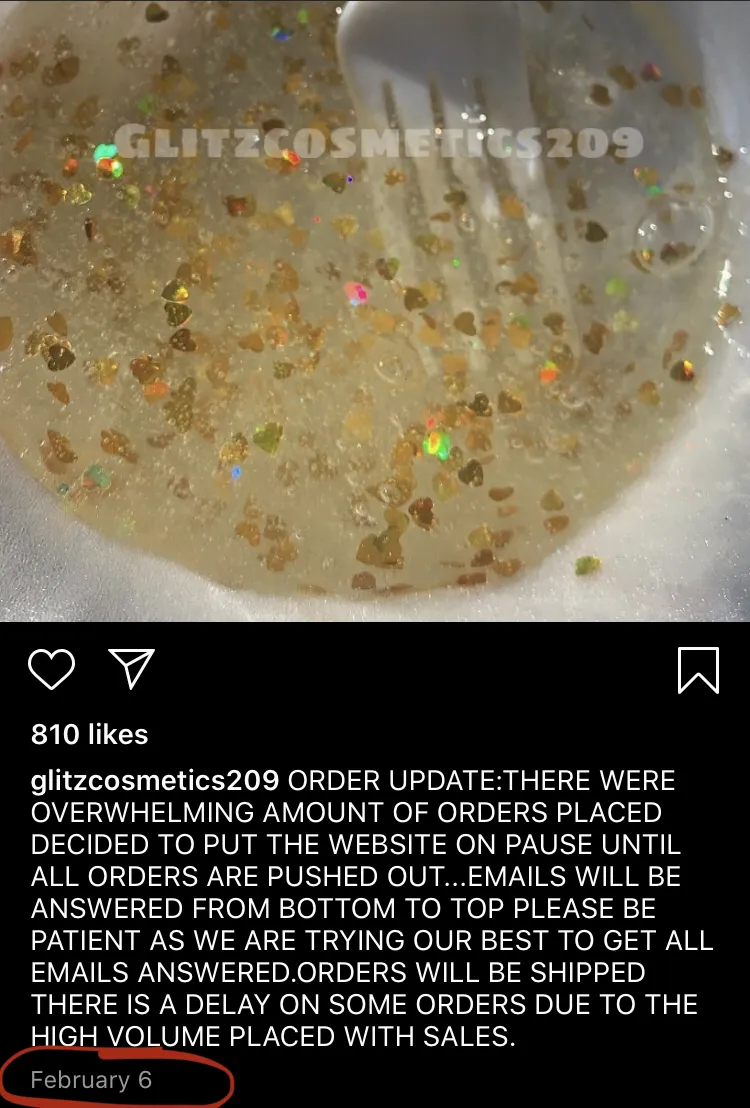Open glitzcosmetics209 profile from caption
This screenshot has width=750, height=1108.
(155, 780)
